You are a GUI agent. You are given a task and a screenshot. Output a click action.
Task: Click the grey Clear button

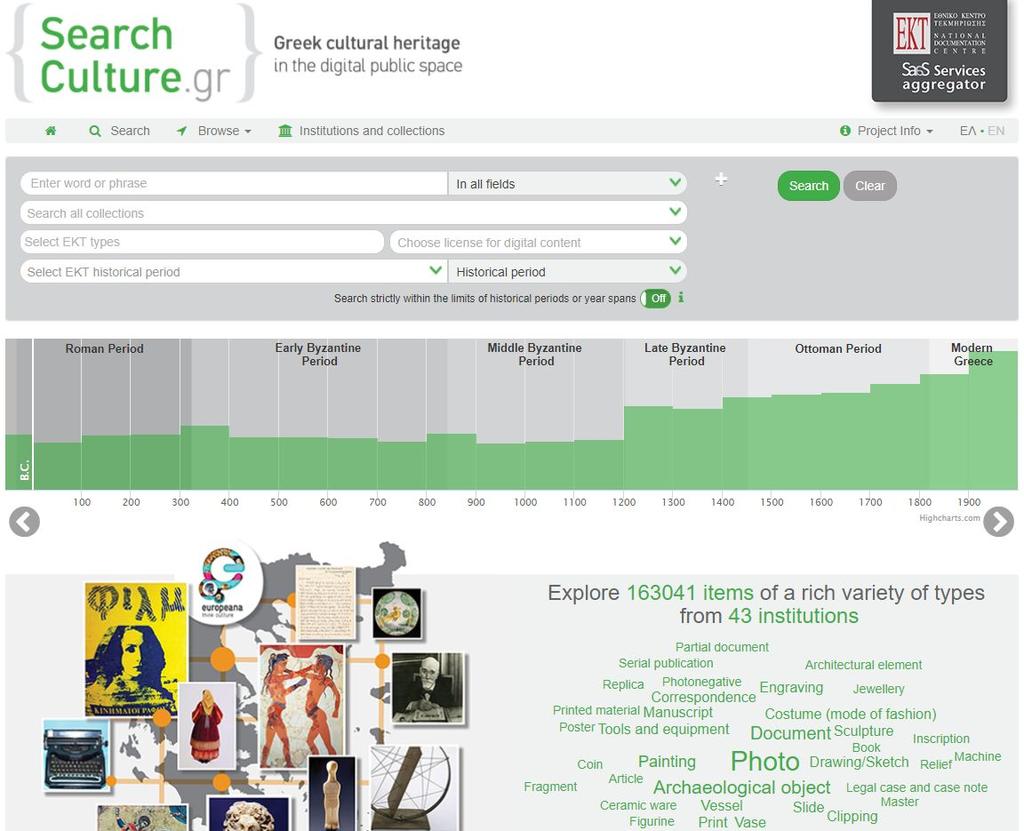pos(870,186)
